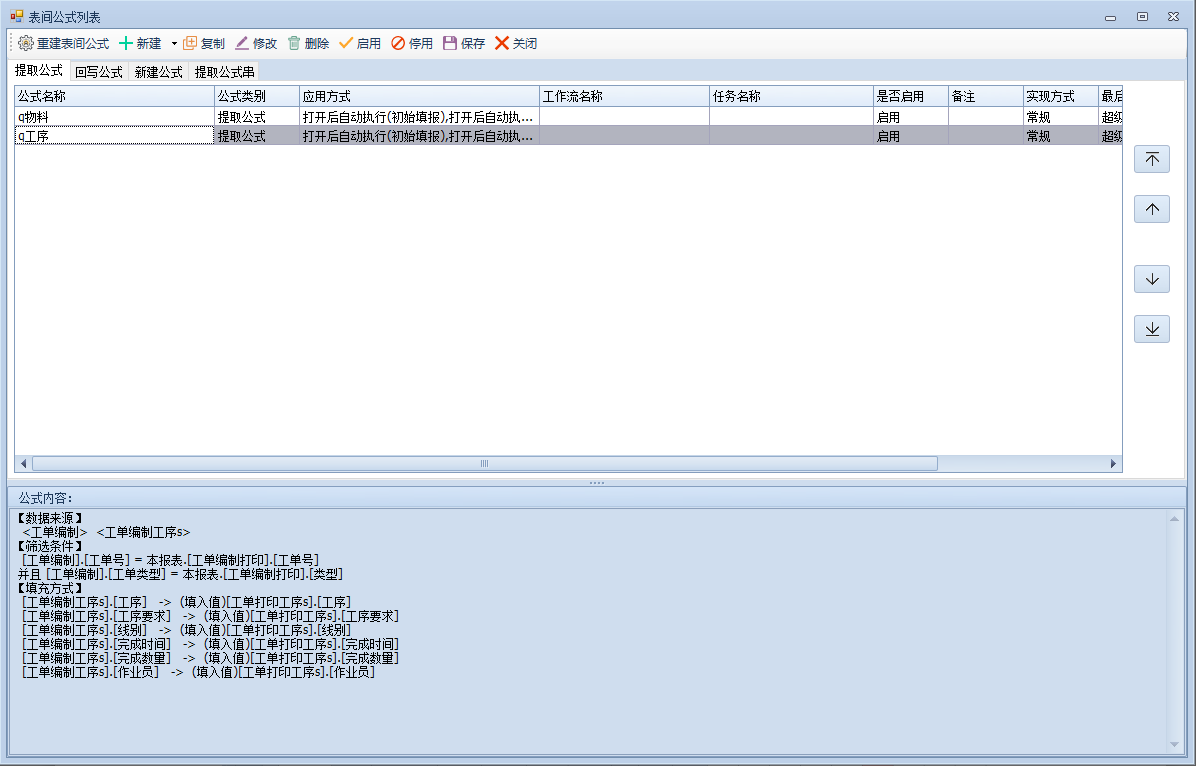
Task: Select the q物料 formula row
Action: [x=114, y=117]
